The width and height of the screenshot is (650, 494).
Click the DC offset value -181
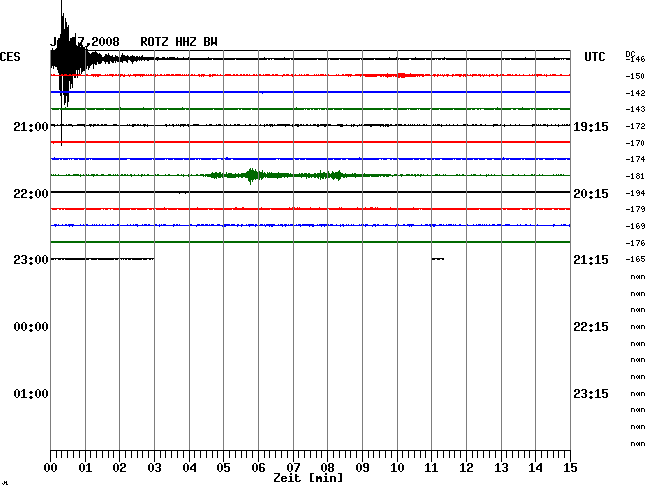(635, 176)
